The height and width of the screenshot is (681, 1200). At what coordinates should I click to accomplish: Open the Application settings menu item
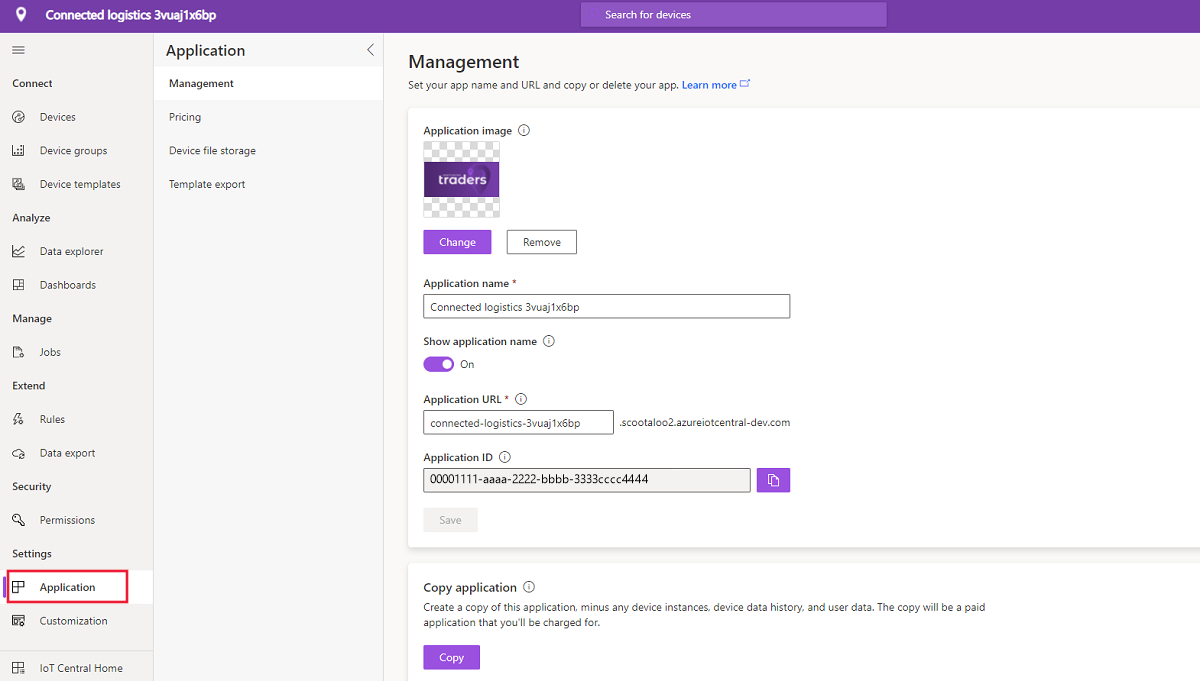click(68, 587)
